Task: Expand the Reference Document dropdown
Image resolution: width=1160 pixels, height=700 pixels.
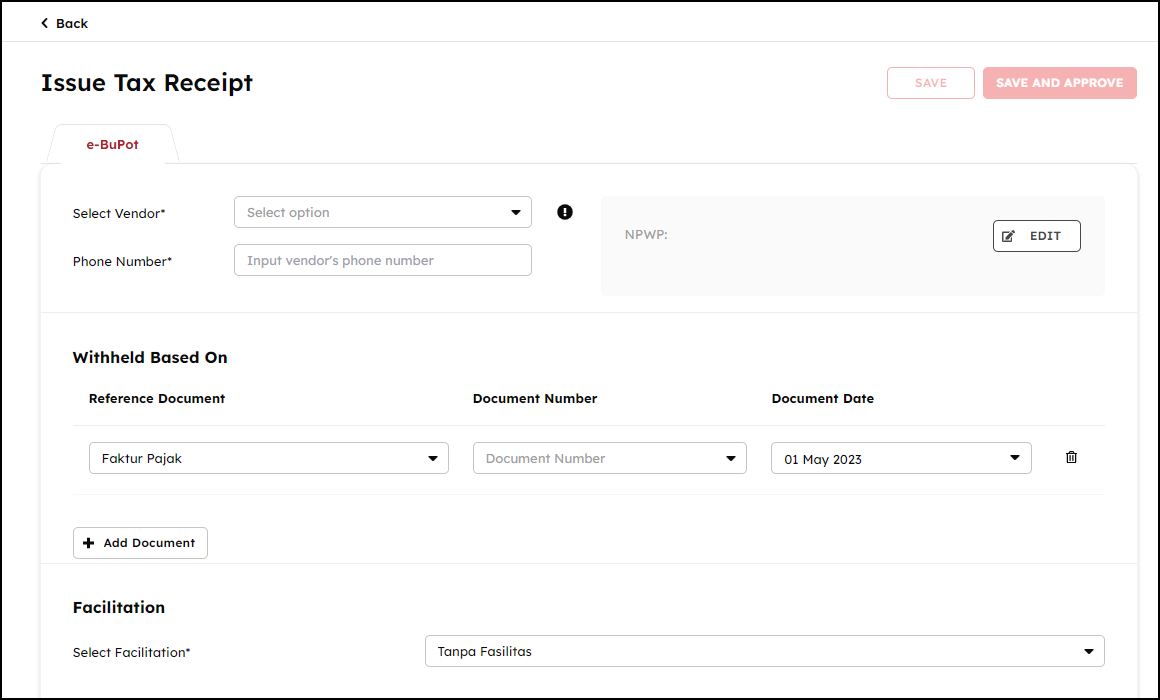Action: click(268, 459)
